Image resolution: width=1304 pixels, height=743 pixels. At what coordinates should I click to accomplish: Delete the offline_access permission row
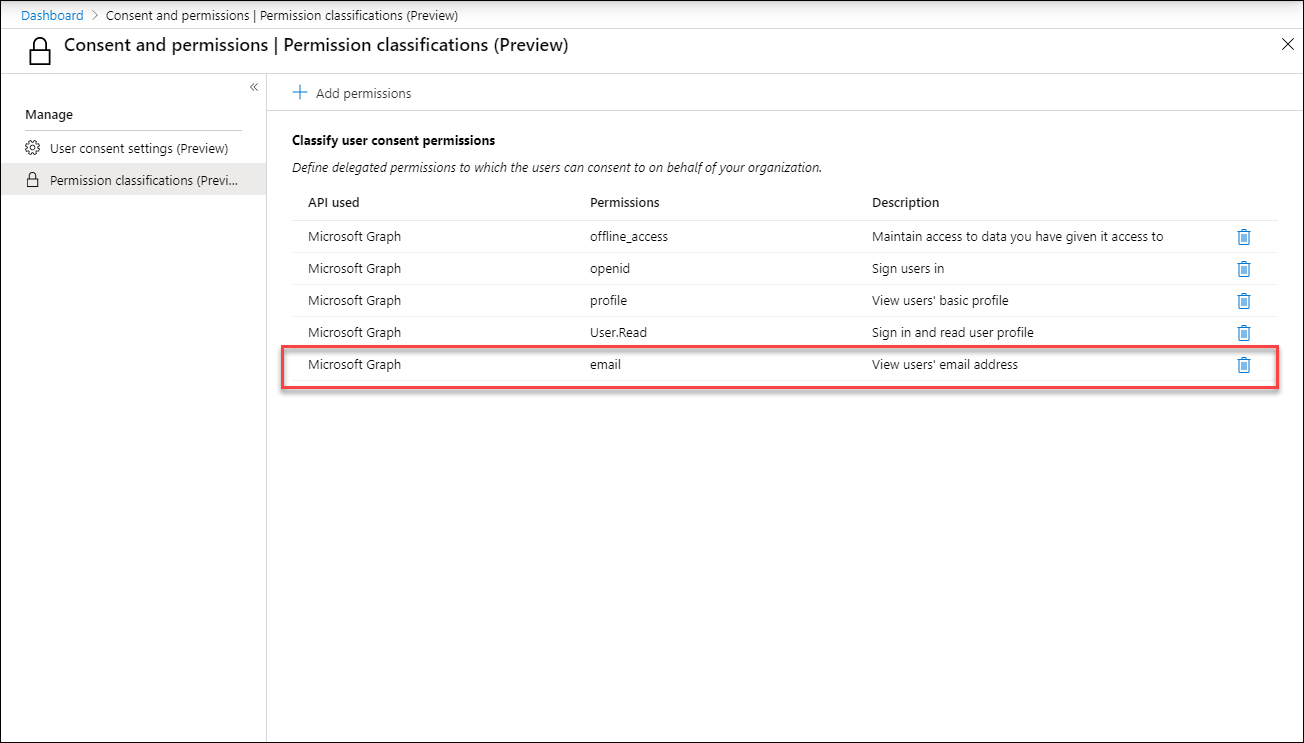[1244, 237]
